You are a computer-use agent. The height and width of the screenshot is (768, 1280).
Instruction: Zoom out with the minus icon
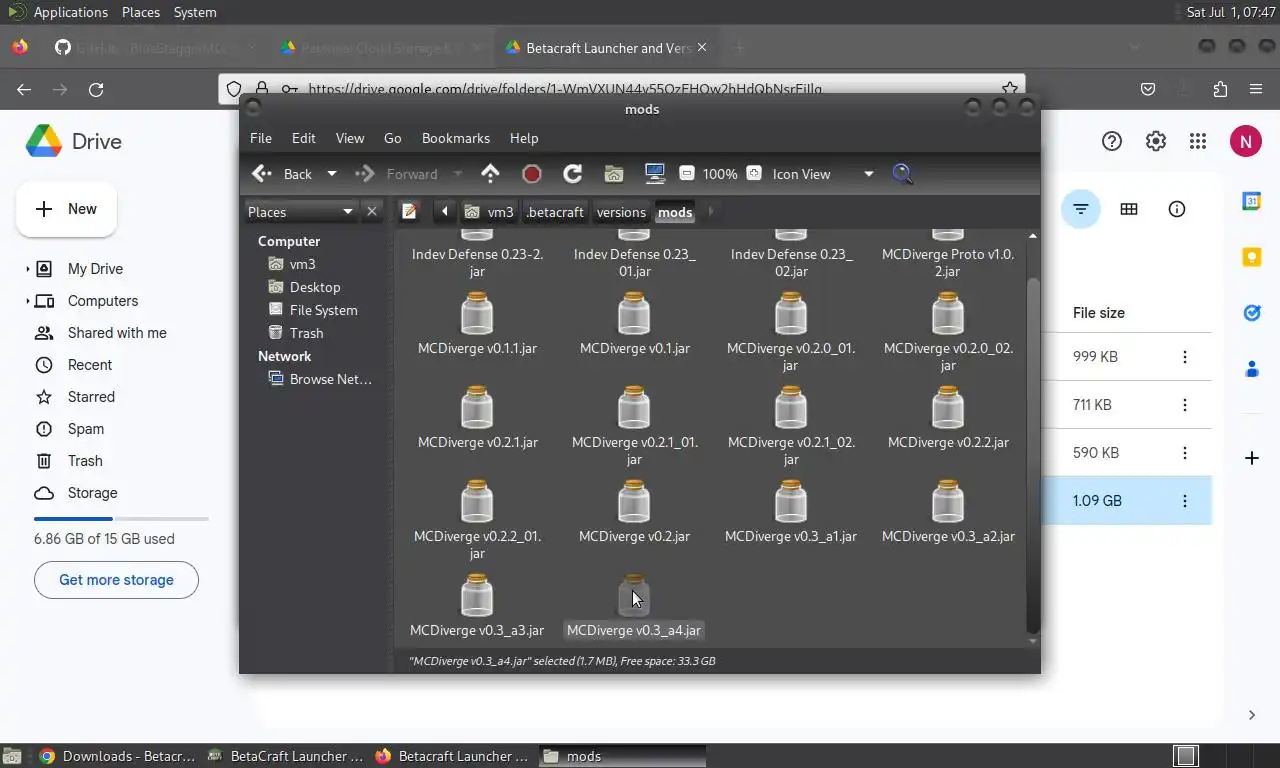pos(687,174)
